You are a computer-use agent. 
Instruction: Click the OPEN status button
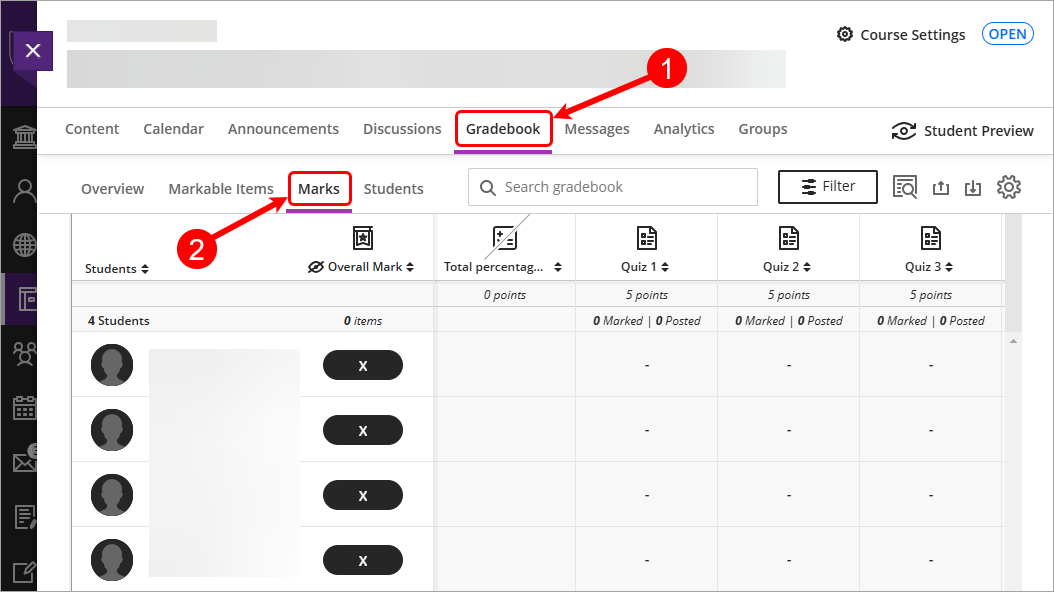point(1007,33)
